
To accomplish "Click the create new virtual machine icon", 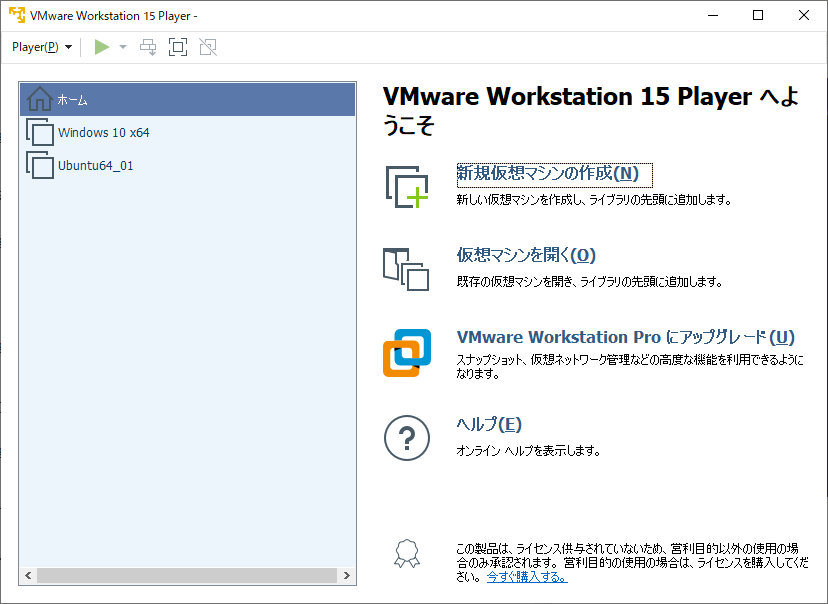I will click(406, 187).
